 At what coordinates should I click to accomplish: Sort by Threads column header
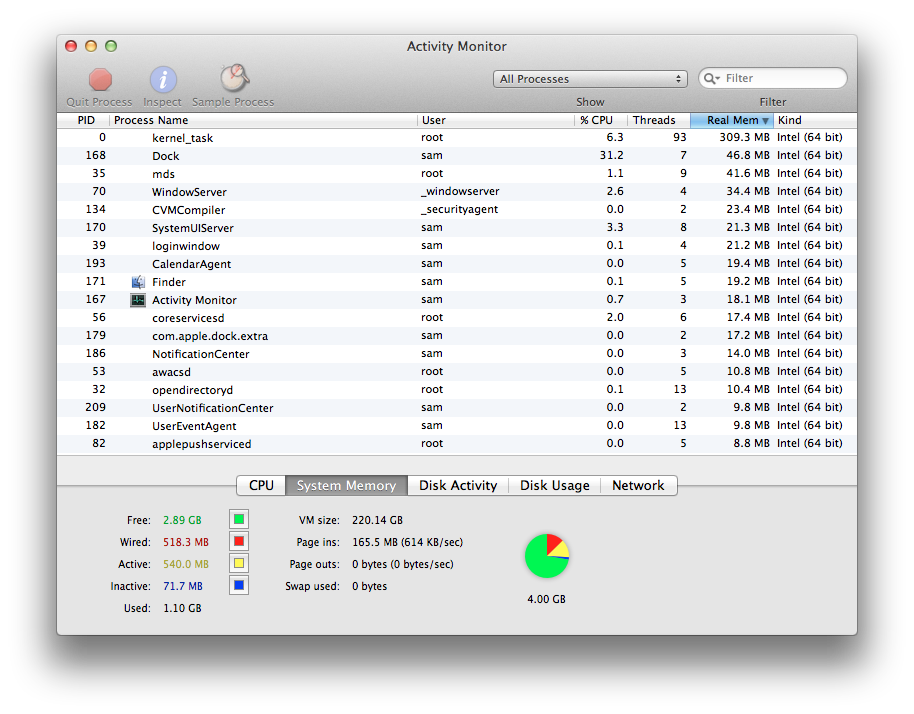[x=658, y=120]
